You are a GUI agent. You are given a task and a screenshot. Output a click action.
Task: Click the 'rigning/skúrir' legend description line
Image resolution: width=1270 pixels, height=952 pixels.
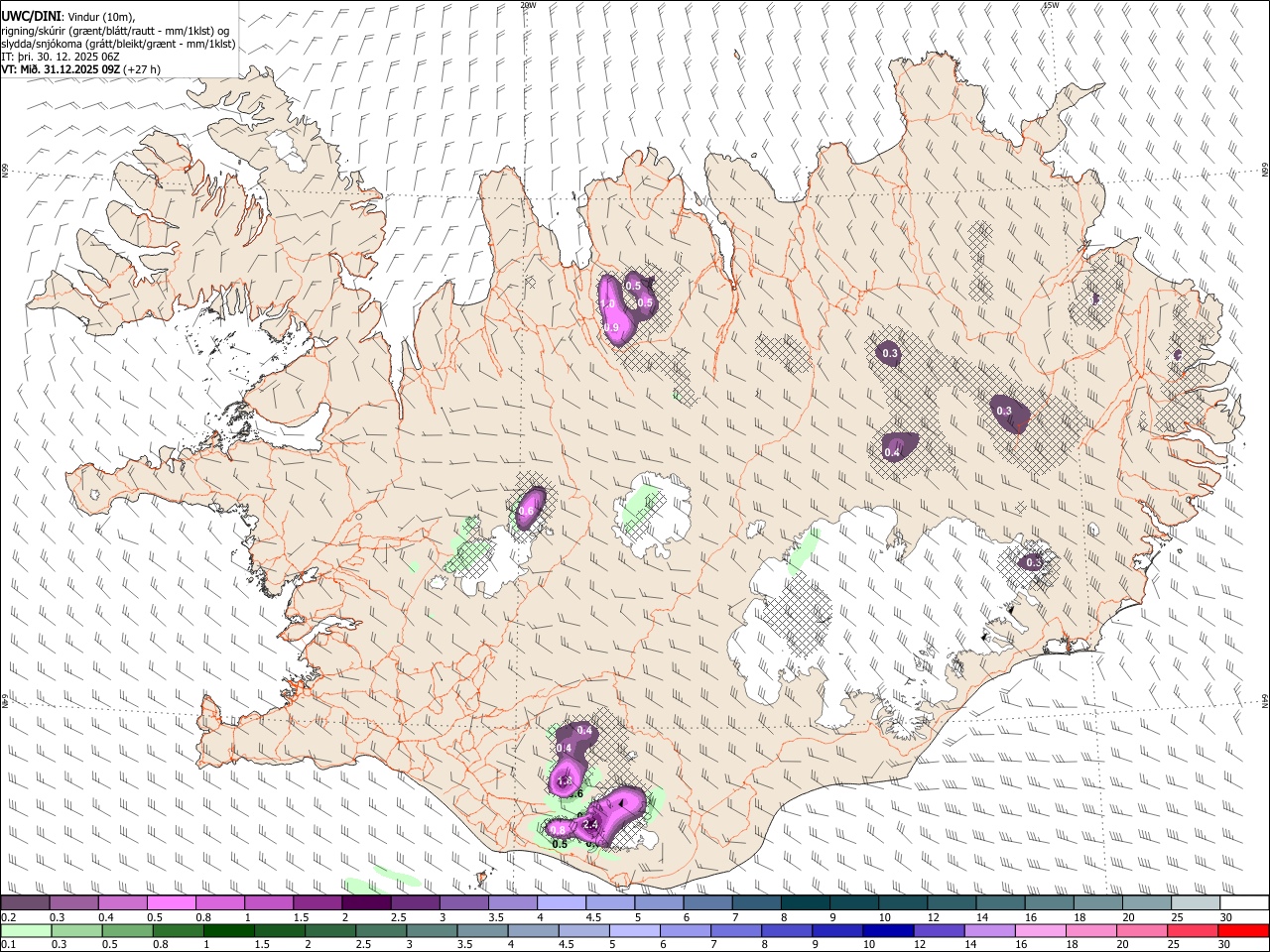click(116, 31)
